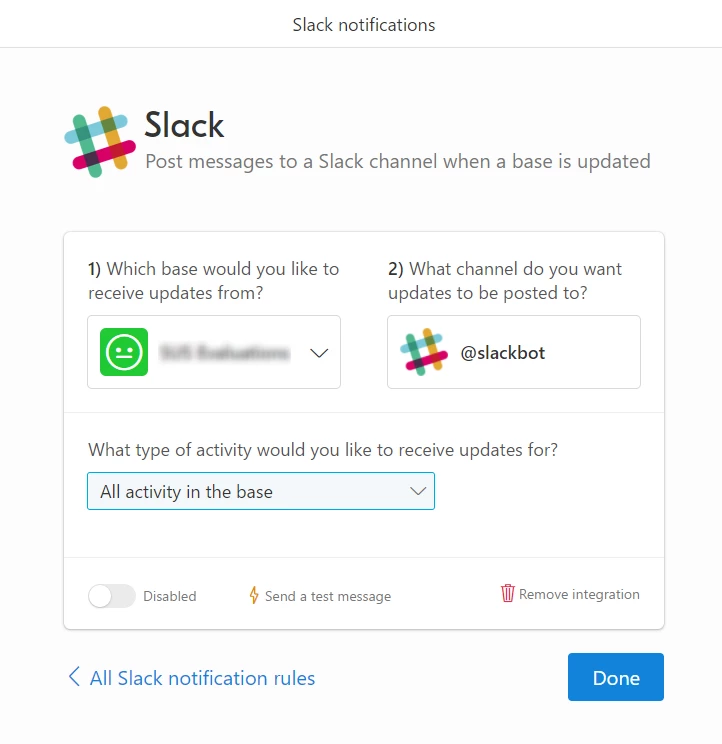Click the lightning bolt test icon
The height and width of the screenshot is (744, 722).
coord(254,595)
